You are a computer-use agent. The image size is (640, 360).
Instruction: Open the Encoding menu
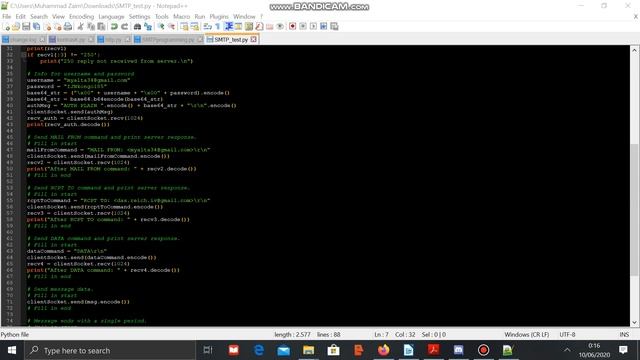[x=81, y=17]
